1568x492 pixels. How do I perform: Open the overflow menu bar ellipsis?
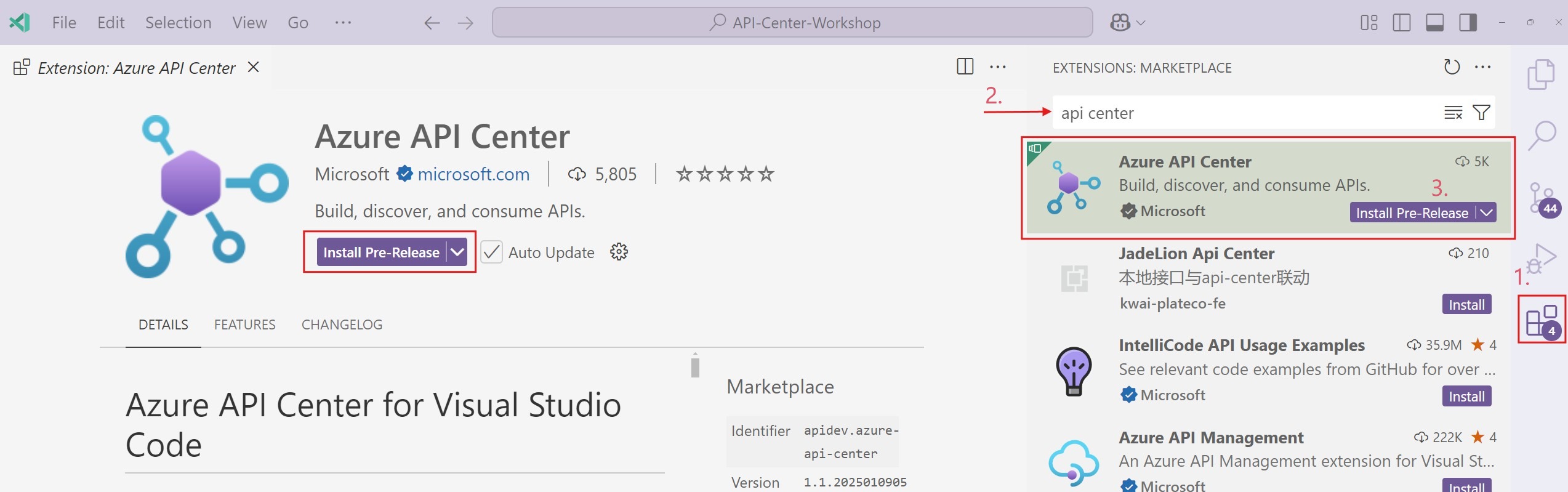tap(343, 23)
